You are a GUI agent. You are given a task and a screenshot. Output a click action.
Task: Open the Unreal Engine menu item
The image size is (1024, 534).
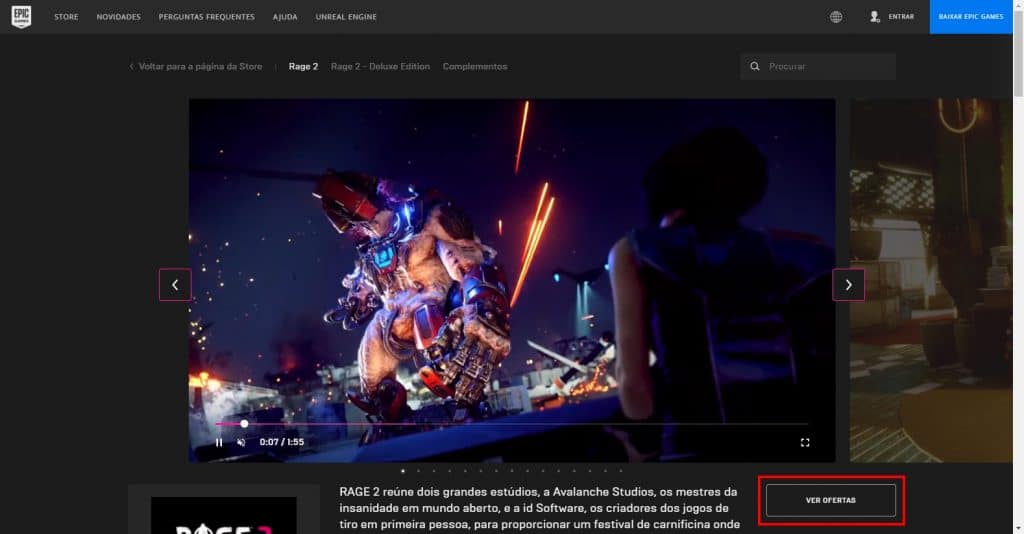pos(346,17)
